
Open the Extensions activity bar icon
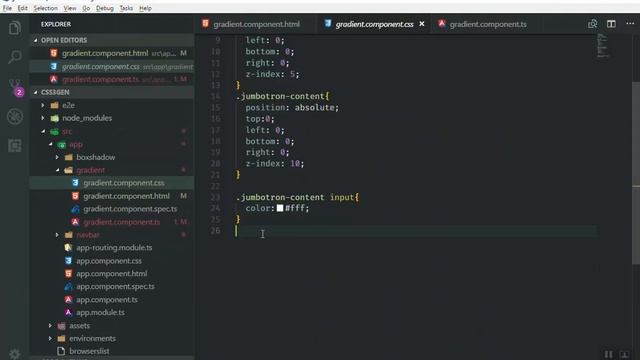(15, 146)
